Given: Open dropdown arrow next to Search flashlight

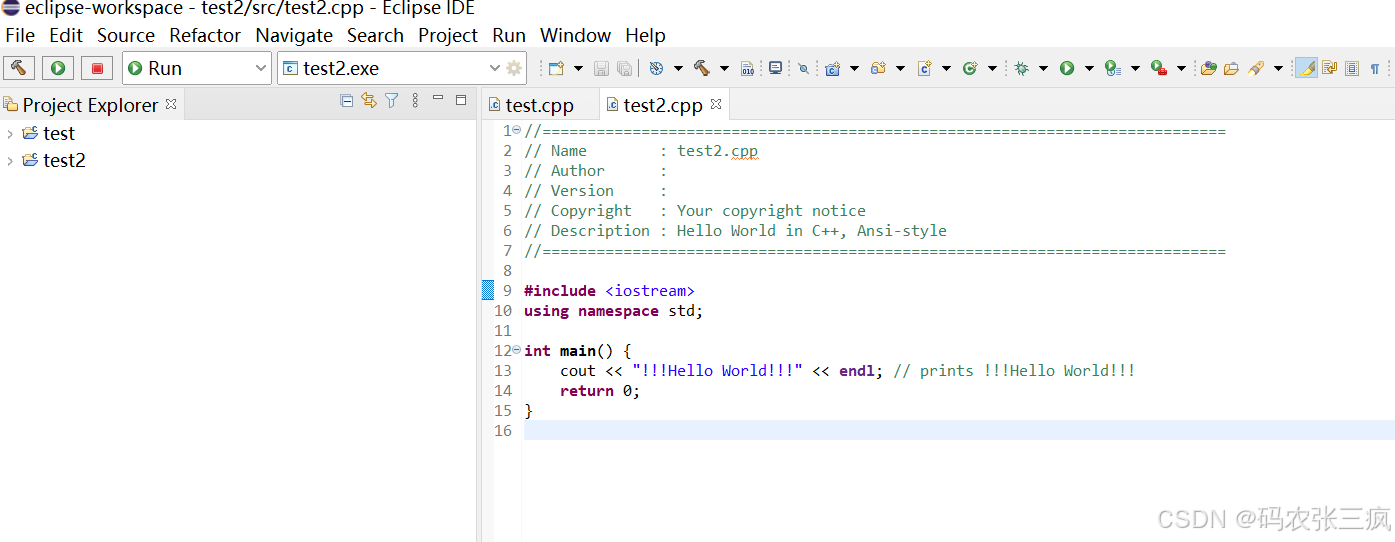Looking at the screenshot, I should 1278,68.
